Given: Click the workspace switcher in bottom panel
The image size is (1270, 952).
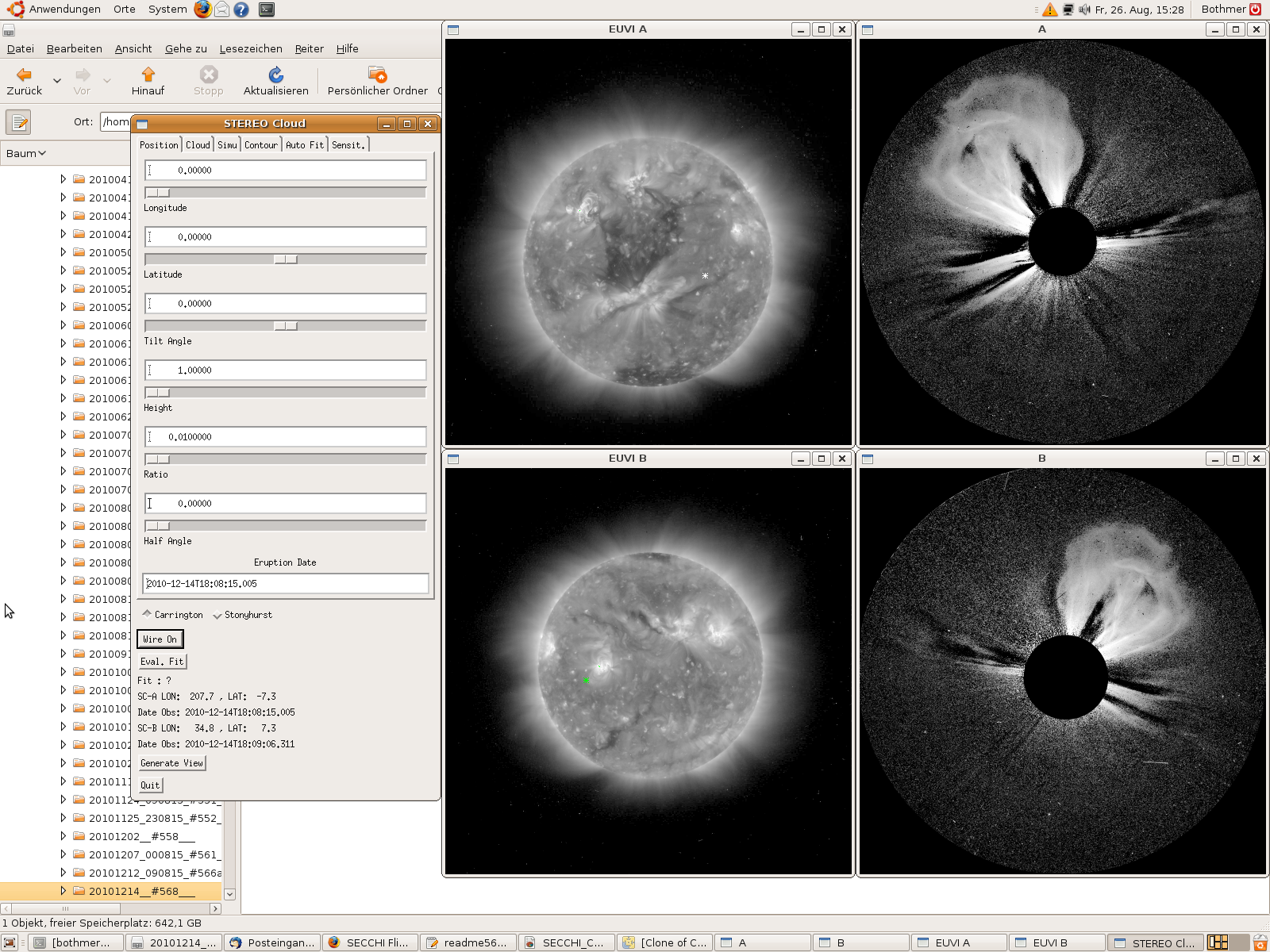Looking at the screenshot, I should click(x=1228, y=942).
